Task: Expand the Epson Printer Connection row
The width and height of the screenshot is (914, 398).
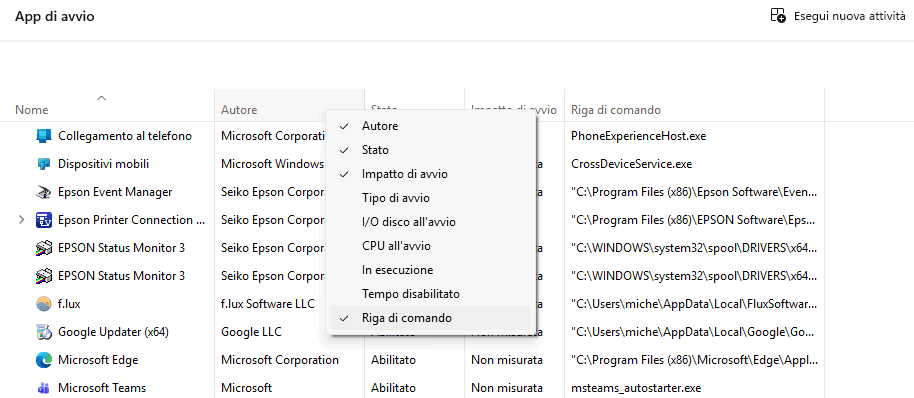Action: [x=22, y=220]
